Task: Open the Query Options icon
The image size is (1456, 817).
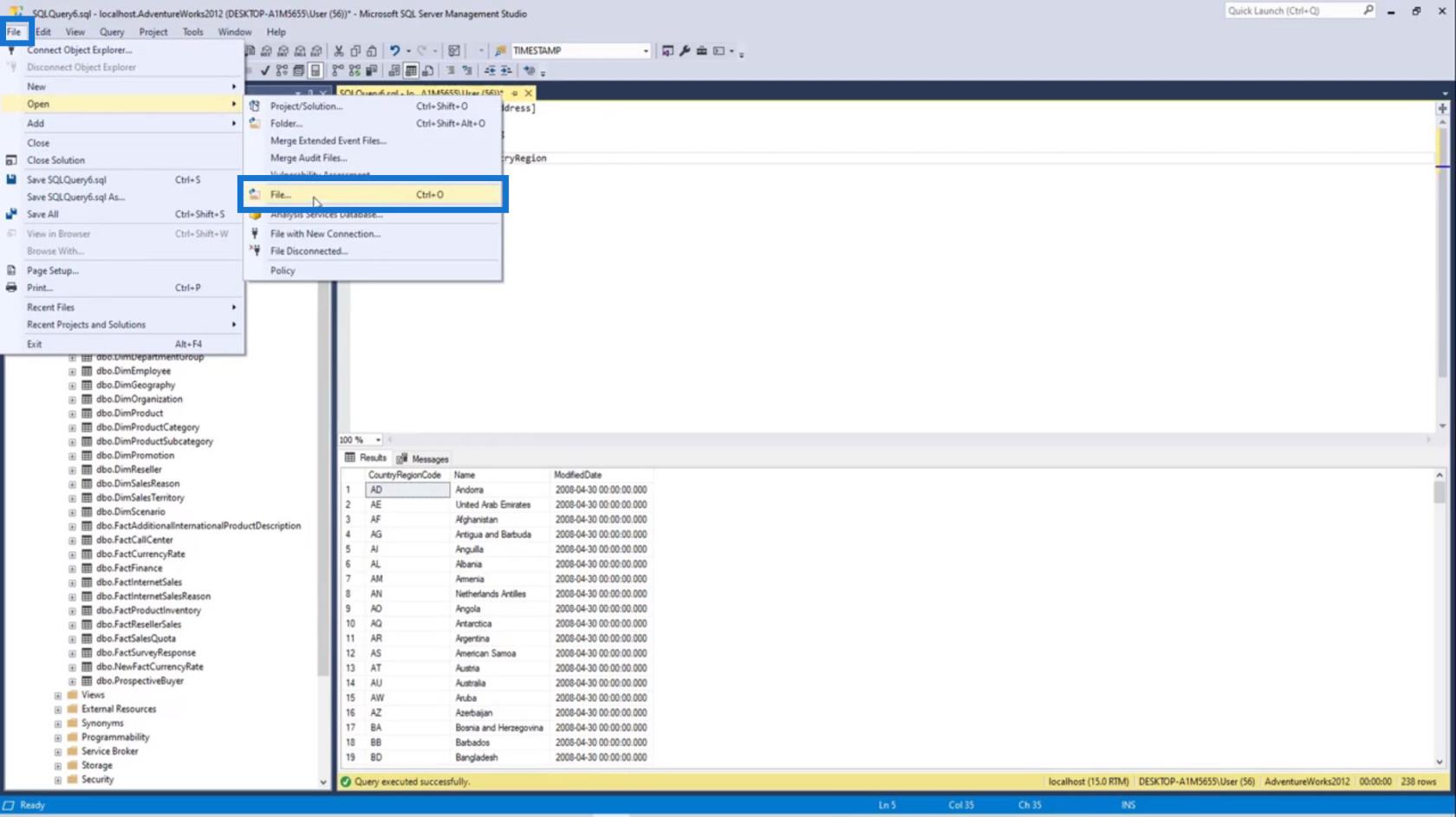Action: tap(299, 71)
